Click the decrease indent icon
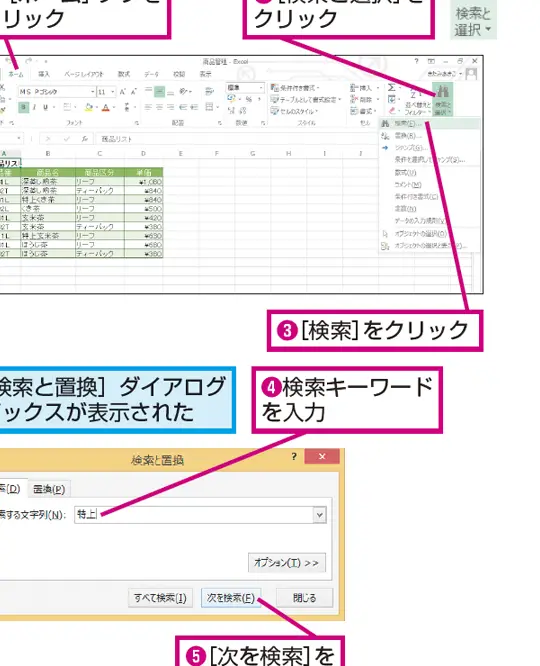Image resolution: width=540 pixels, height=666 pixels. click(x=183, y=107)
